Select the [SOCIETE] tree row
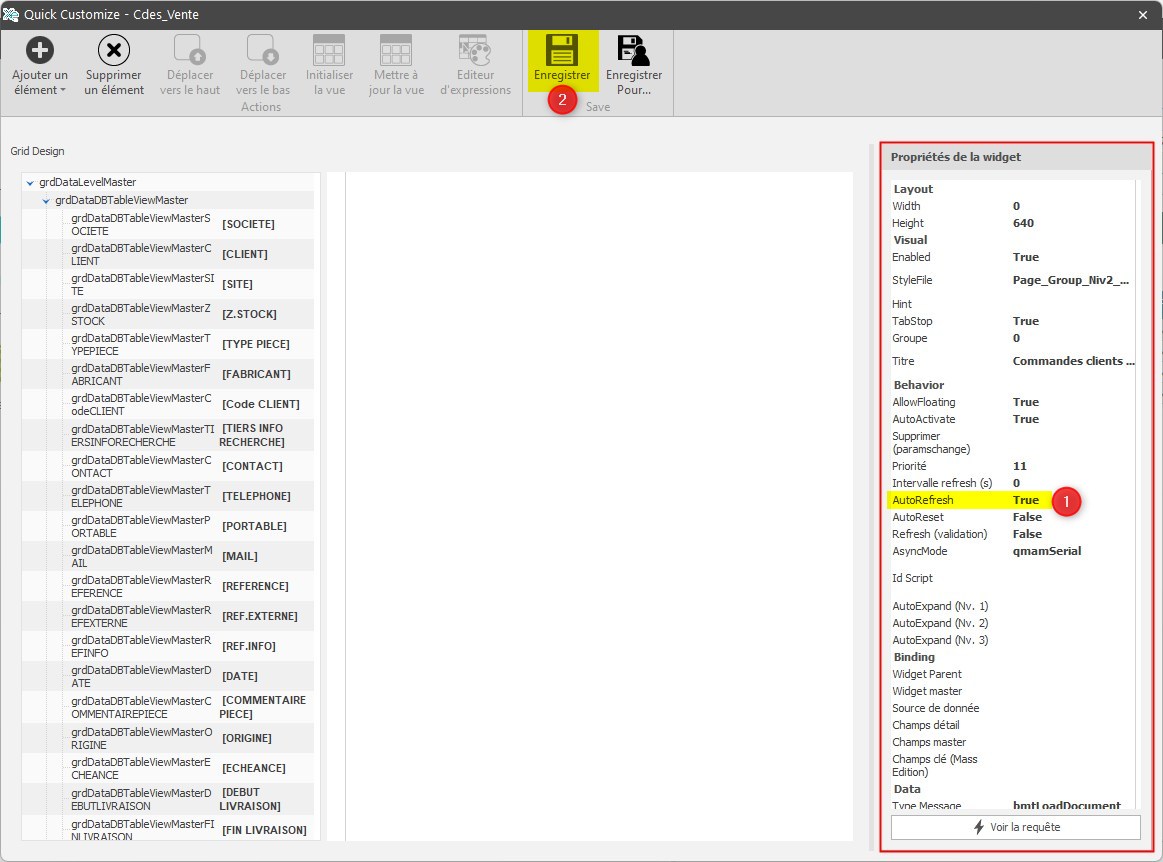 [x=248, y=224]
